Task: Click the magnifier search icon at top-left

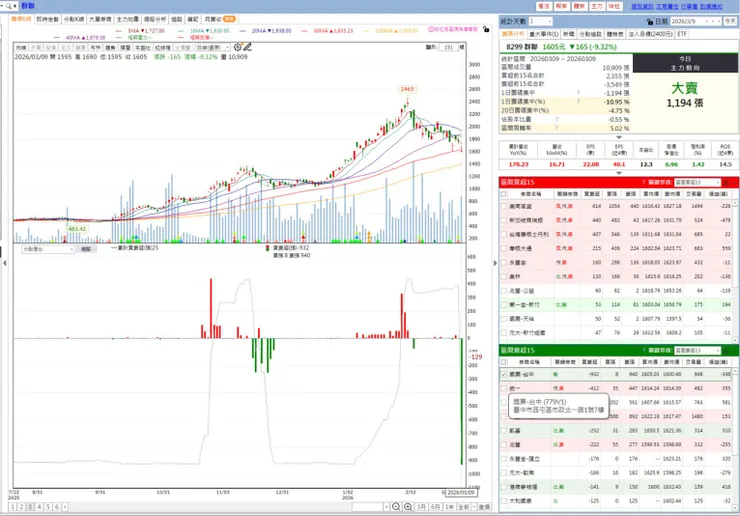Action: click(8, 6)
